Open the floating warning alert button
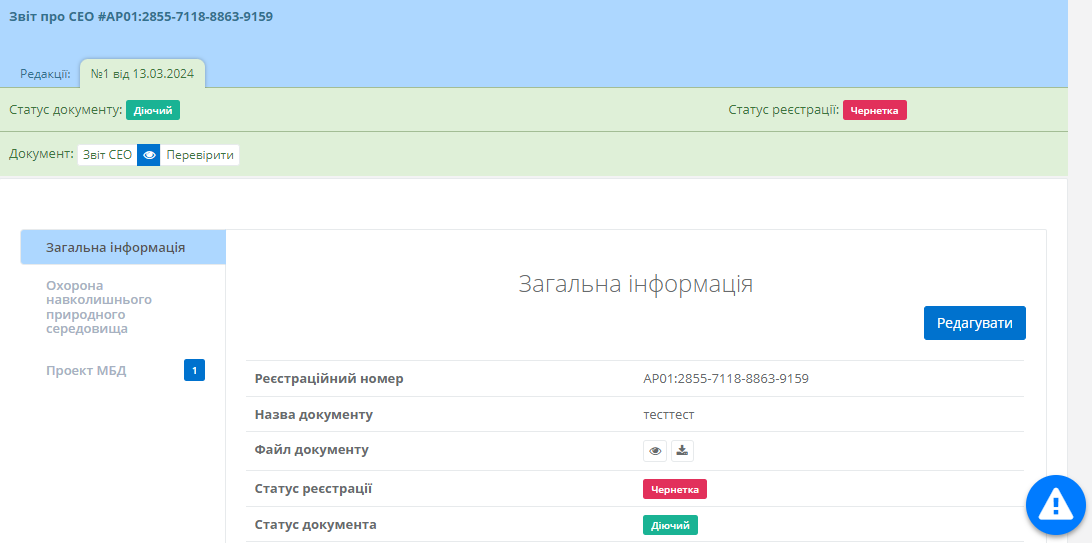The height and width of the screenshot is (543, 1092). [x=1056, y=505]
